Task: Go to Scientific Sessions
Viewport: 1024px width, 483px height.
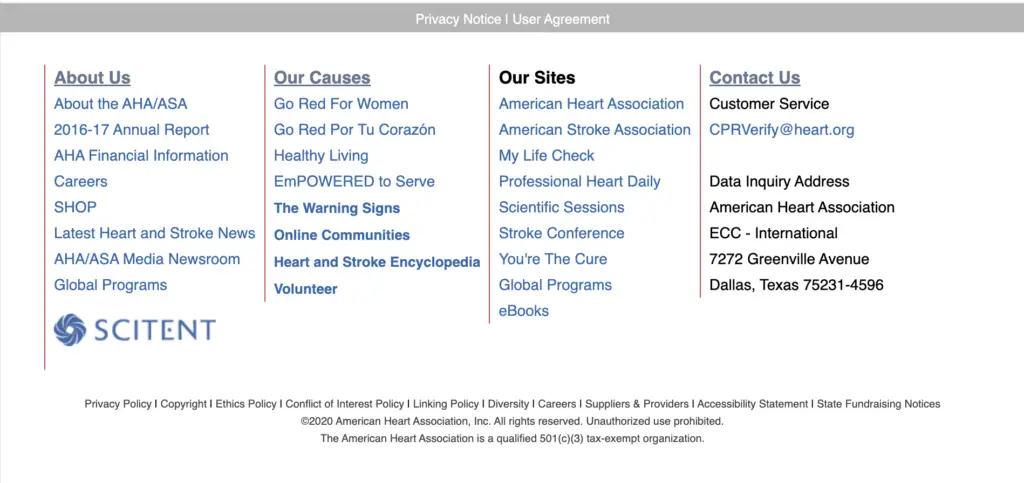Action: pos(562,208)
